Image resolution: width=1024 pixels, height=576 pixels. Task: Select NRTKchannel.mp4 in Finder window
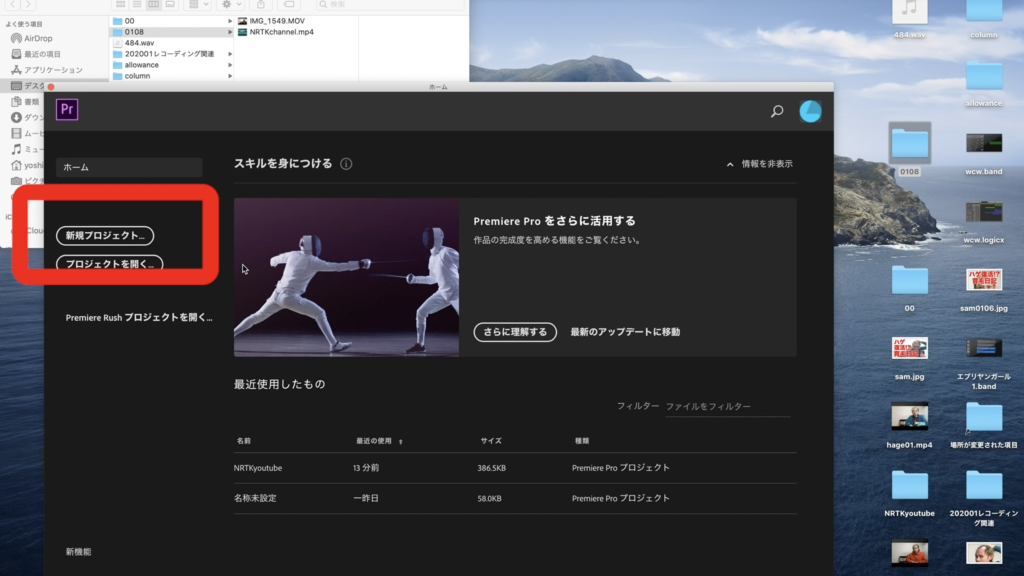coord(276,32)
